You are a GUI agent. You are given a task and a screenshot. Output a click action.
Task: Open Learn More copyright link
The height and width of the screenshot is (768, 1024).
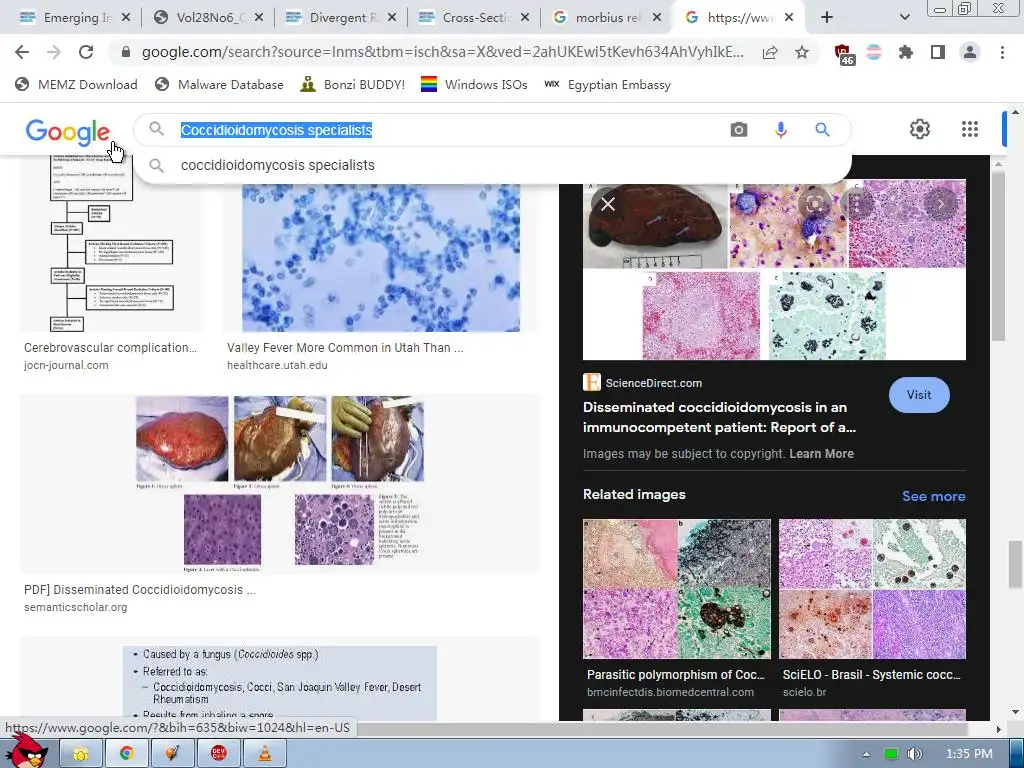tap(821, 453)
